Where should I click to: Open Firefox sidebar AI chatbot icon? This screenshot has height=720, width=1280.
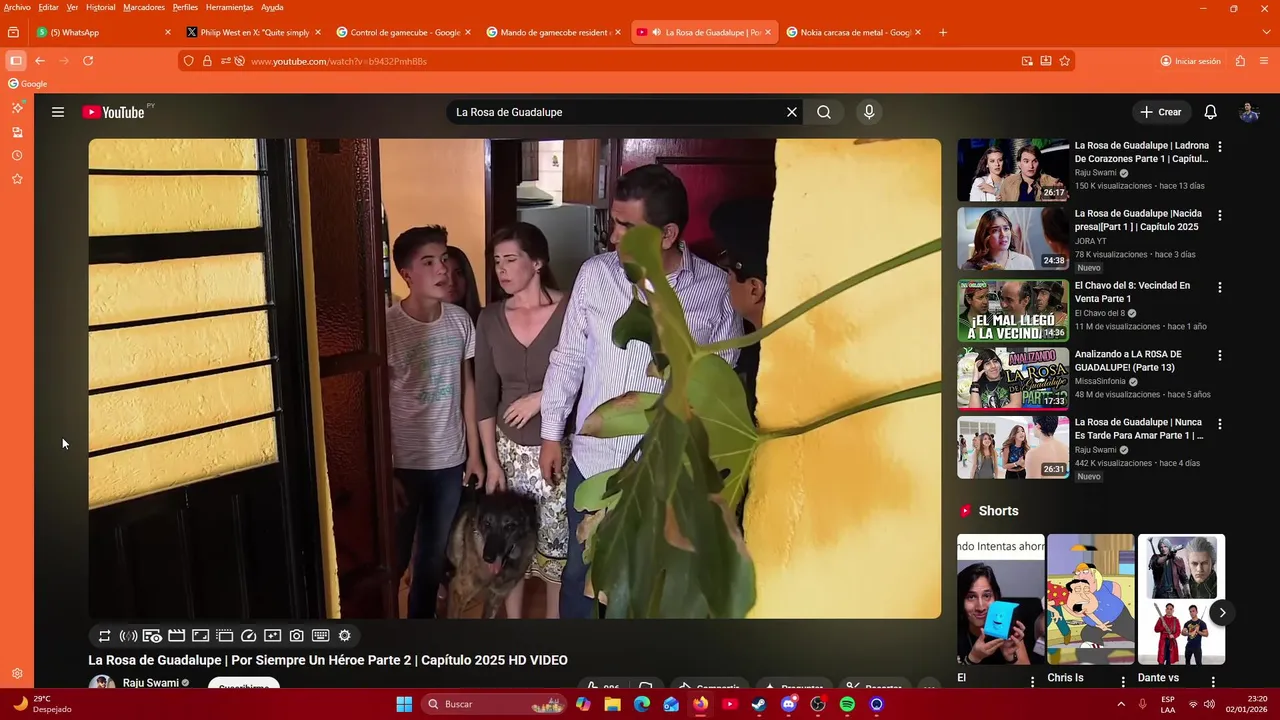click(x=17, y=107)
